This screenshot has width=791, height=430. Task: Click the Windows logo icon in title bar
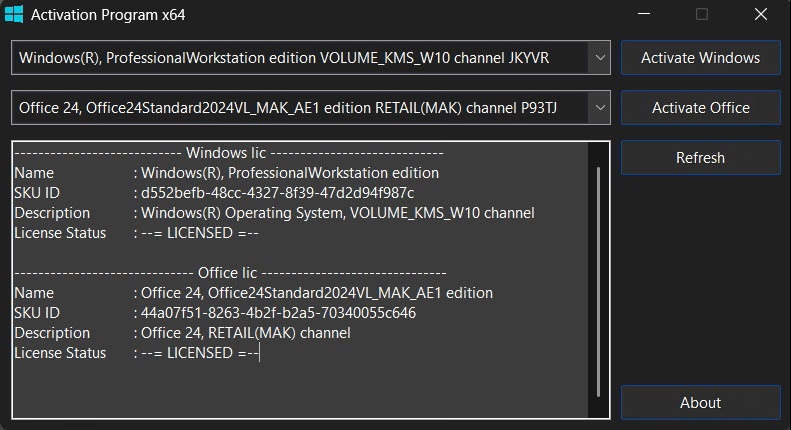click(x=14, y=14)
